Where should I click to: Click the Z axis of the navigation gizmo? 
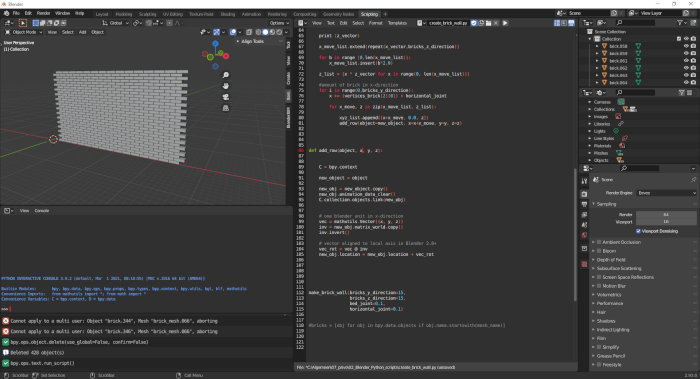coord(216,44)
